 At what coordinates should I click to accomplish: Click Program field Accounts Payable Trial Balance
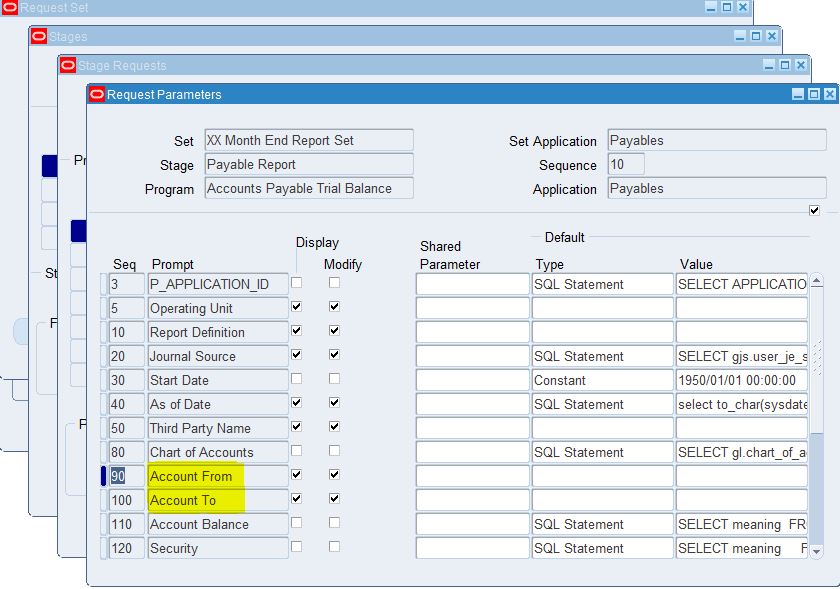click(x=308, y=188)
